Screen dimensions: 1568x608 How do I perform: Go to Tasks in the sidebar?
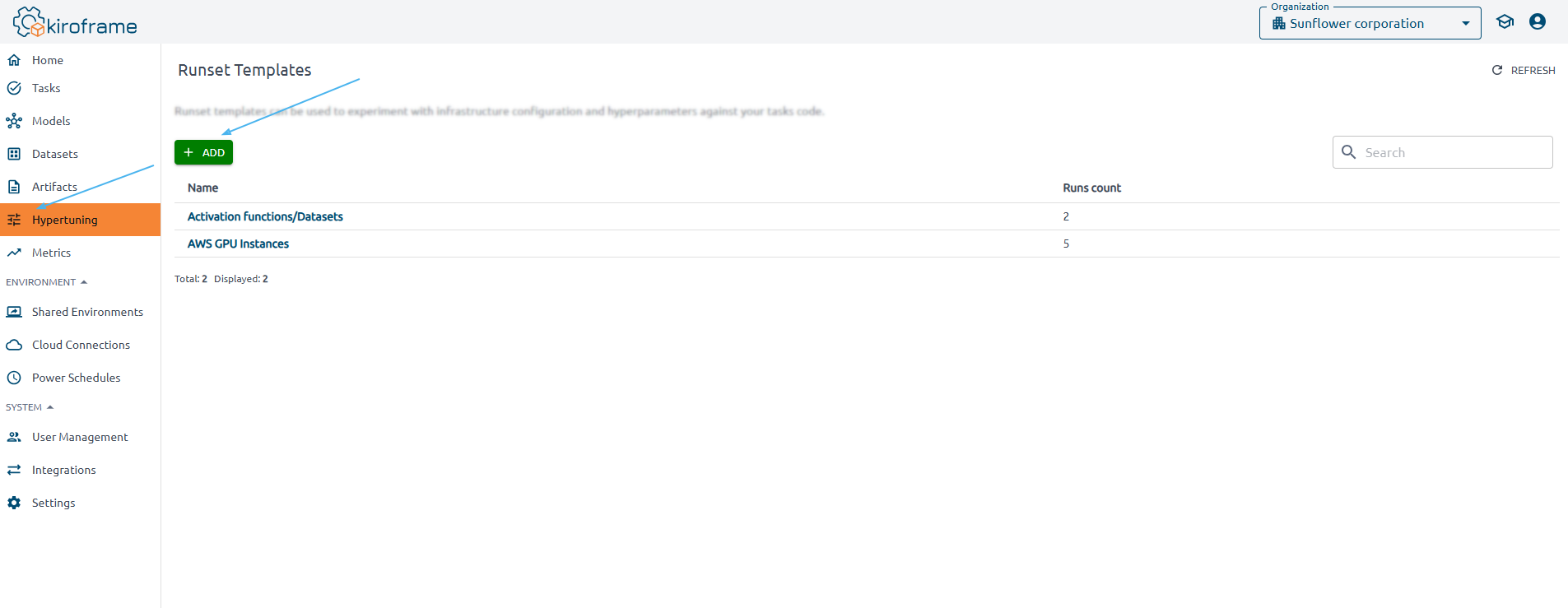[46, 88]
